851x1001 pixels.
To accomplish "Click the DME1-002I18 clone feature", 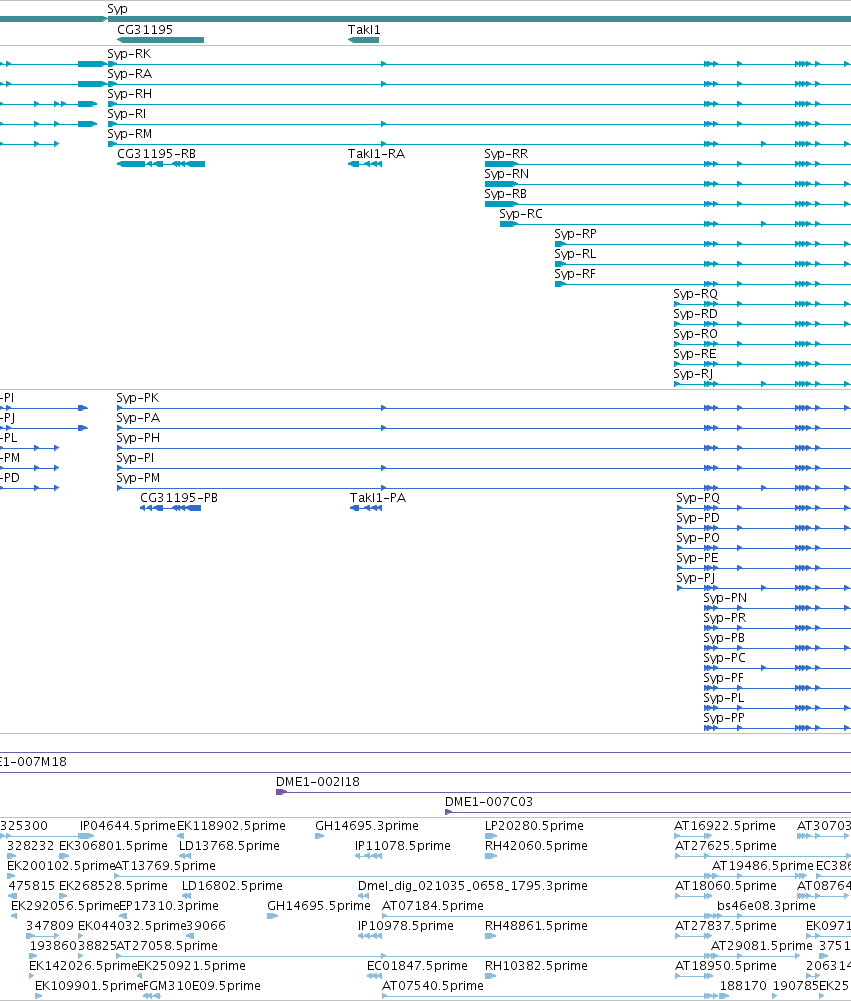I will tap(563, 792).
